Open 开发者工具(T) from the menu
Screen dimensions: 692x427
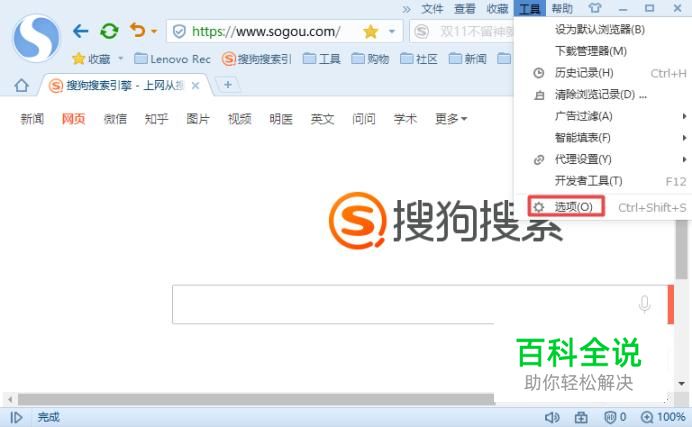click(x=601, y=181)
